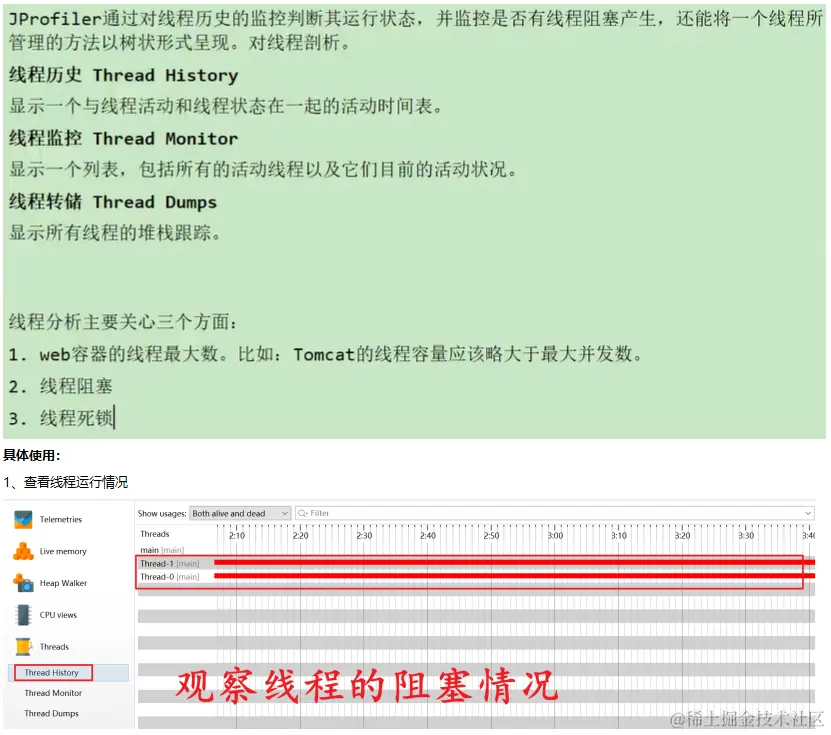Click the '线程监控 Thread Monitor' heading

point(123,139)
